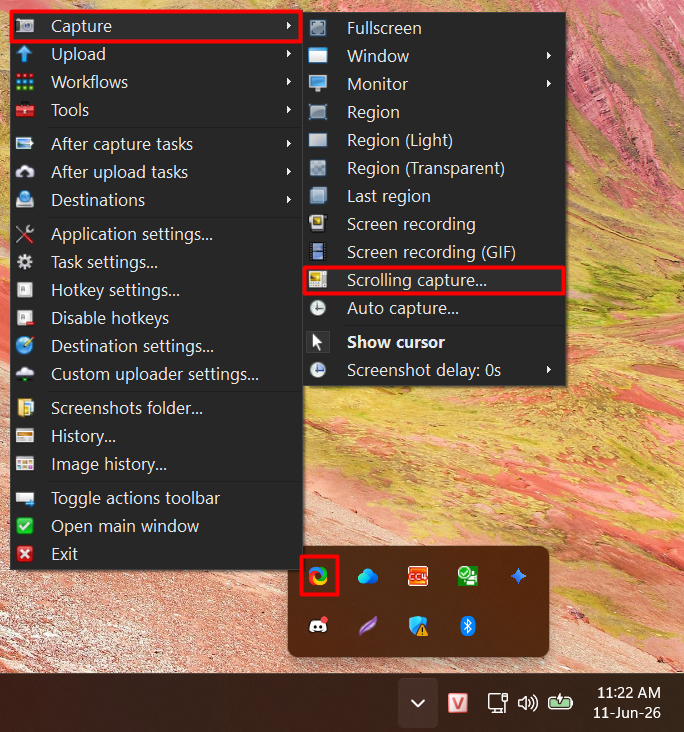684x732 pixels.
Task: Expand the Window submenu arrow
Action: click(549, 56)
